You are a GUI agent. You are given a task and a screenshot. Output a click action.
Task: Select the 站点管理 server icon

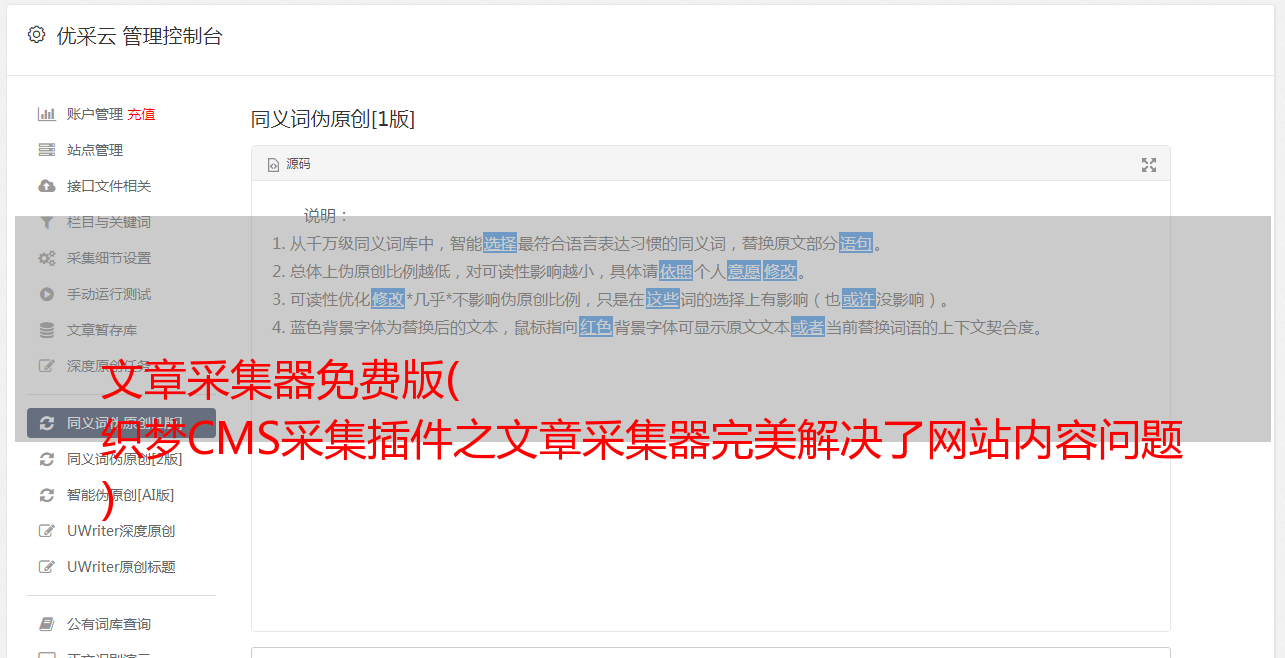(46, 150)
